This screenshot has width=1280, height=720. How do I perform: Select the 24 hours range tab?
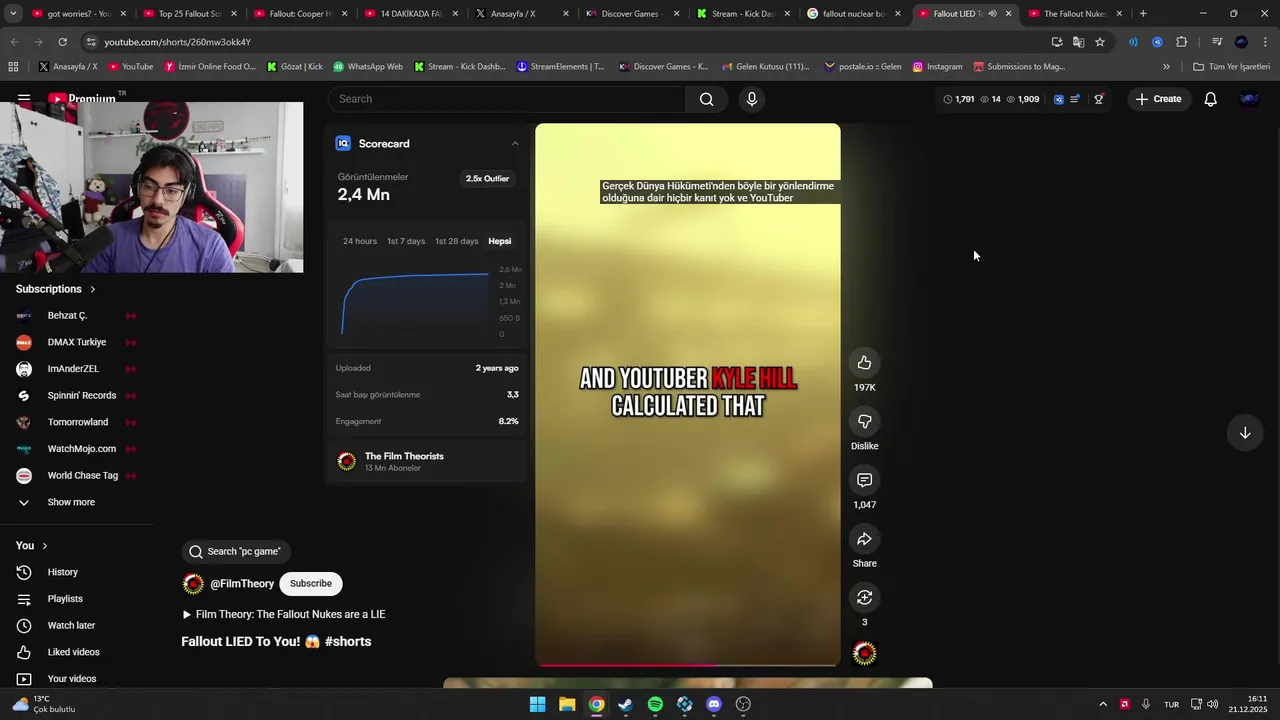[x=360, y=241]
